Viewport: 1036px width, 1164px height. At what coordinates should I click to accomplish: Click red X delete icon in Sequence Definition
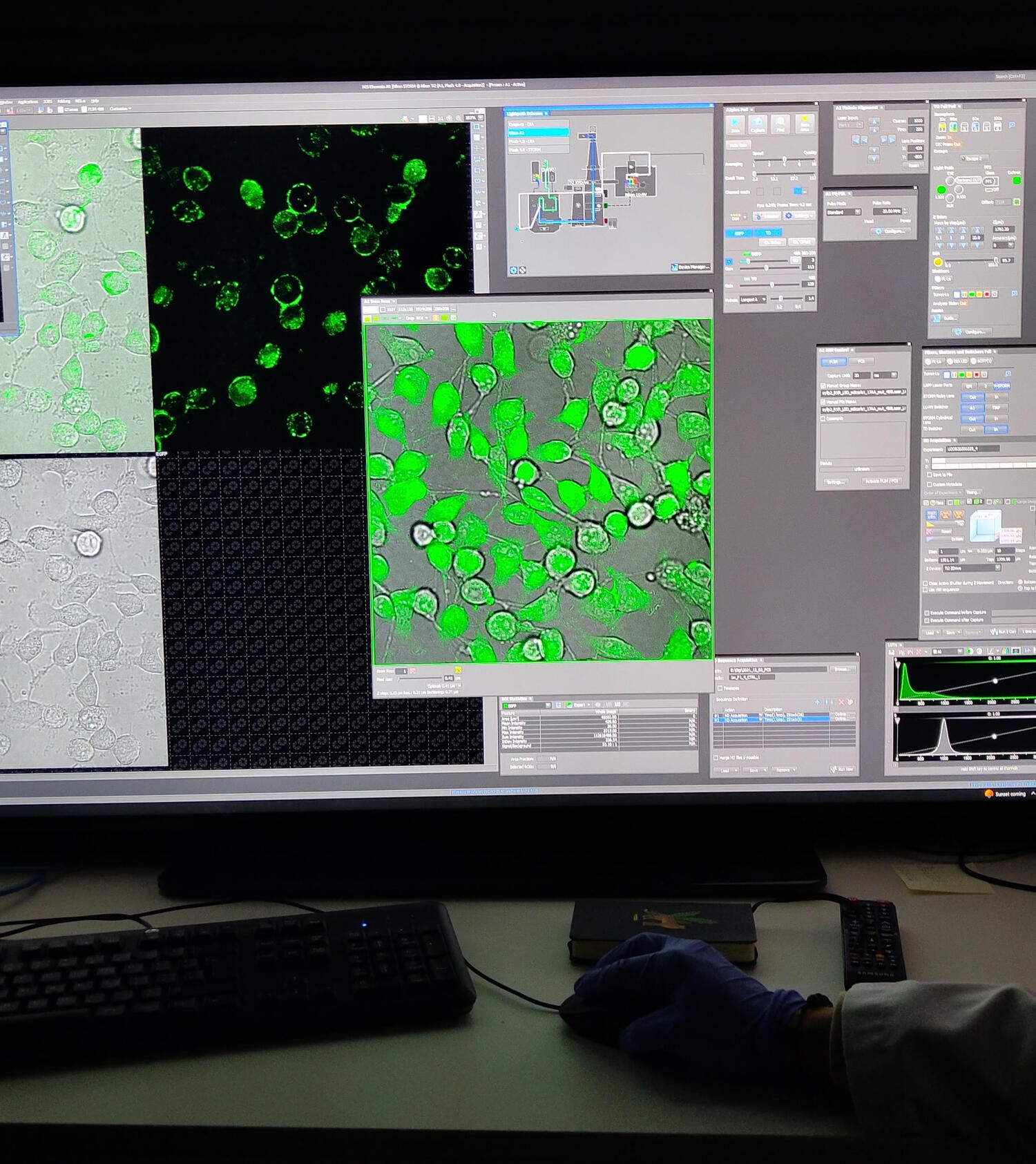tap(841, 702)
